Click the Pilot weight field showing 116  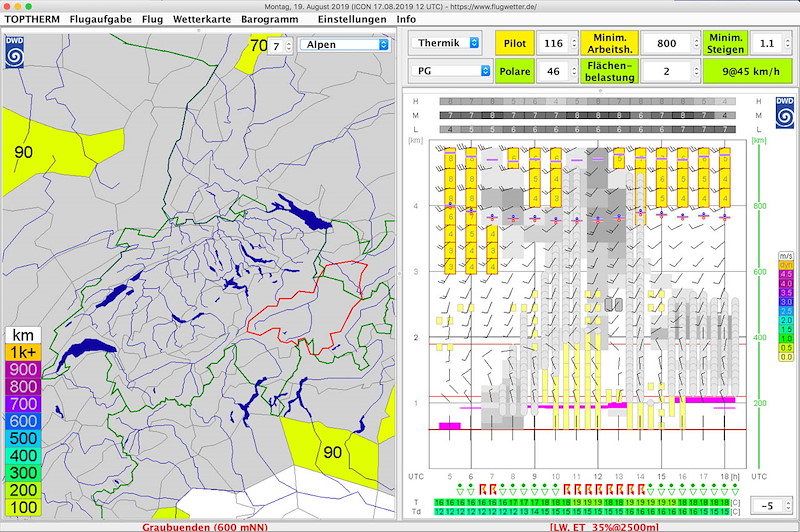coord(553,43)
